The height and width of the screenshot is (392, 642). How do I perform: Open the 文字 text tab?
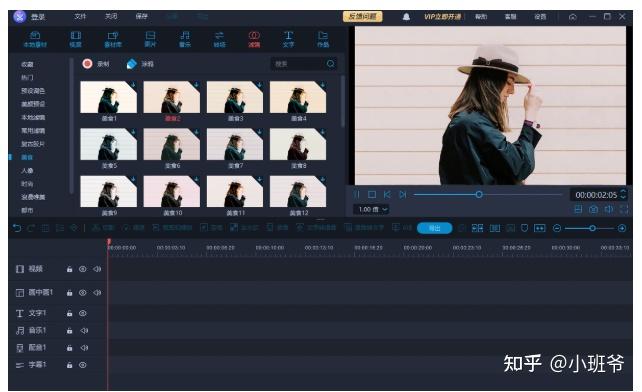point(288,39)
